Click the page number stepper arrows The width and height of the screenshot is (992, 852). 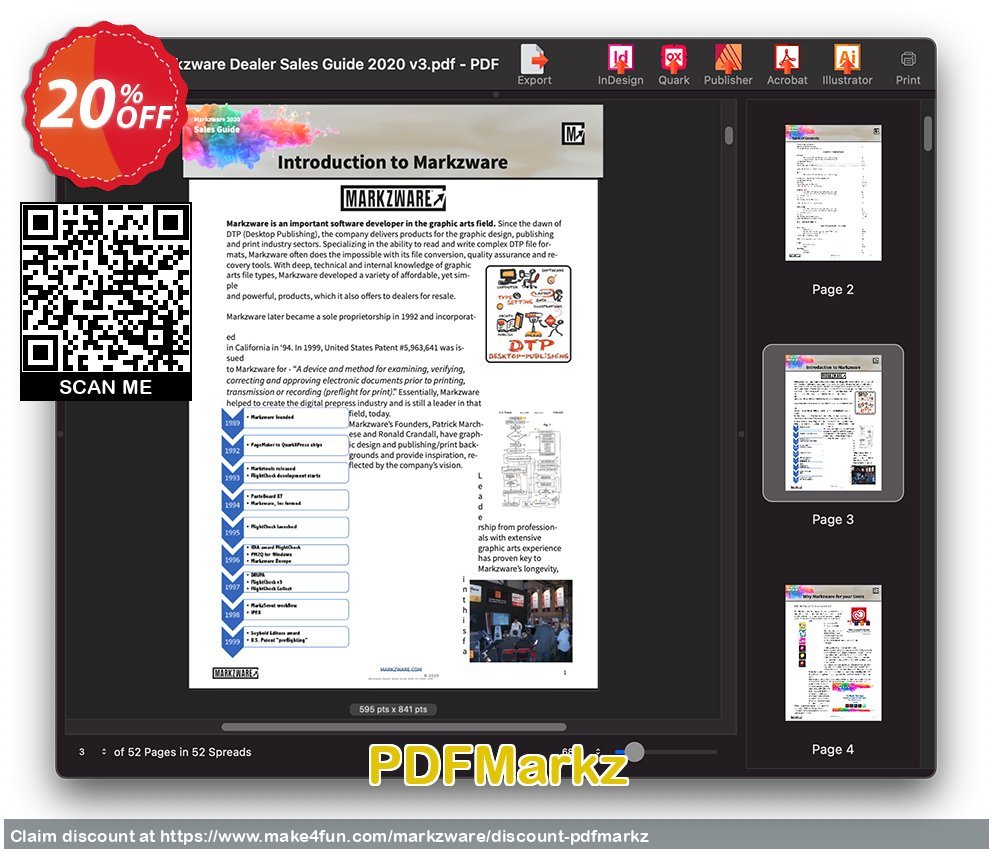pyautogui.click(x=104, y=751)
